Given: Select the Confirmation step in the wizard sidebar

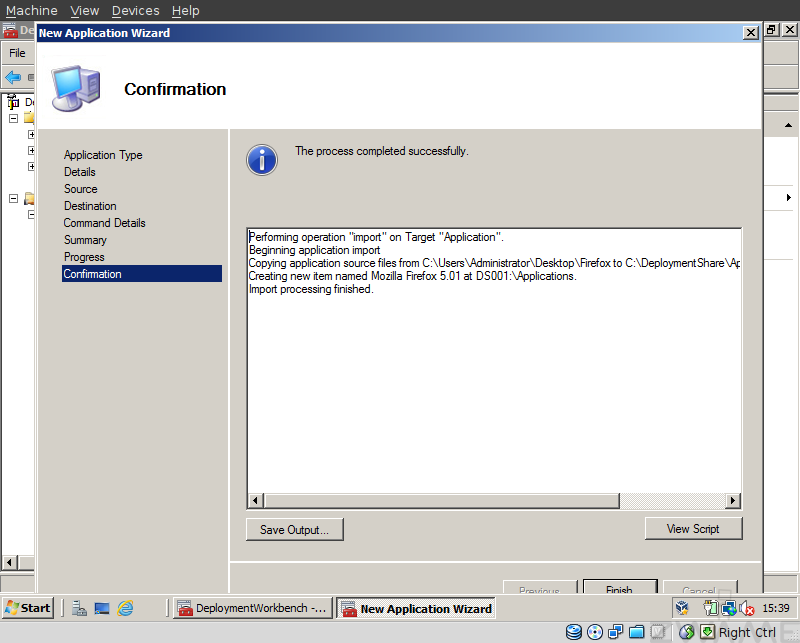Looking at the screenshot, I should (x=142, y=274).
